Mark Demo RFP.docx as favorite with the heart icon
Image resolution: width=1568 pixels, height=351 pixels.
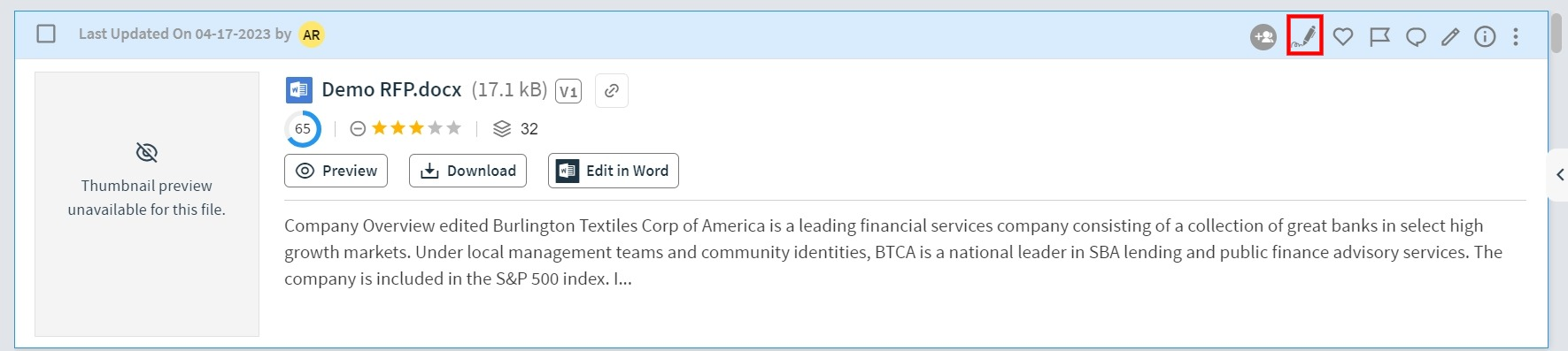(x=1343, y=36)
